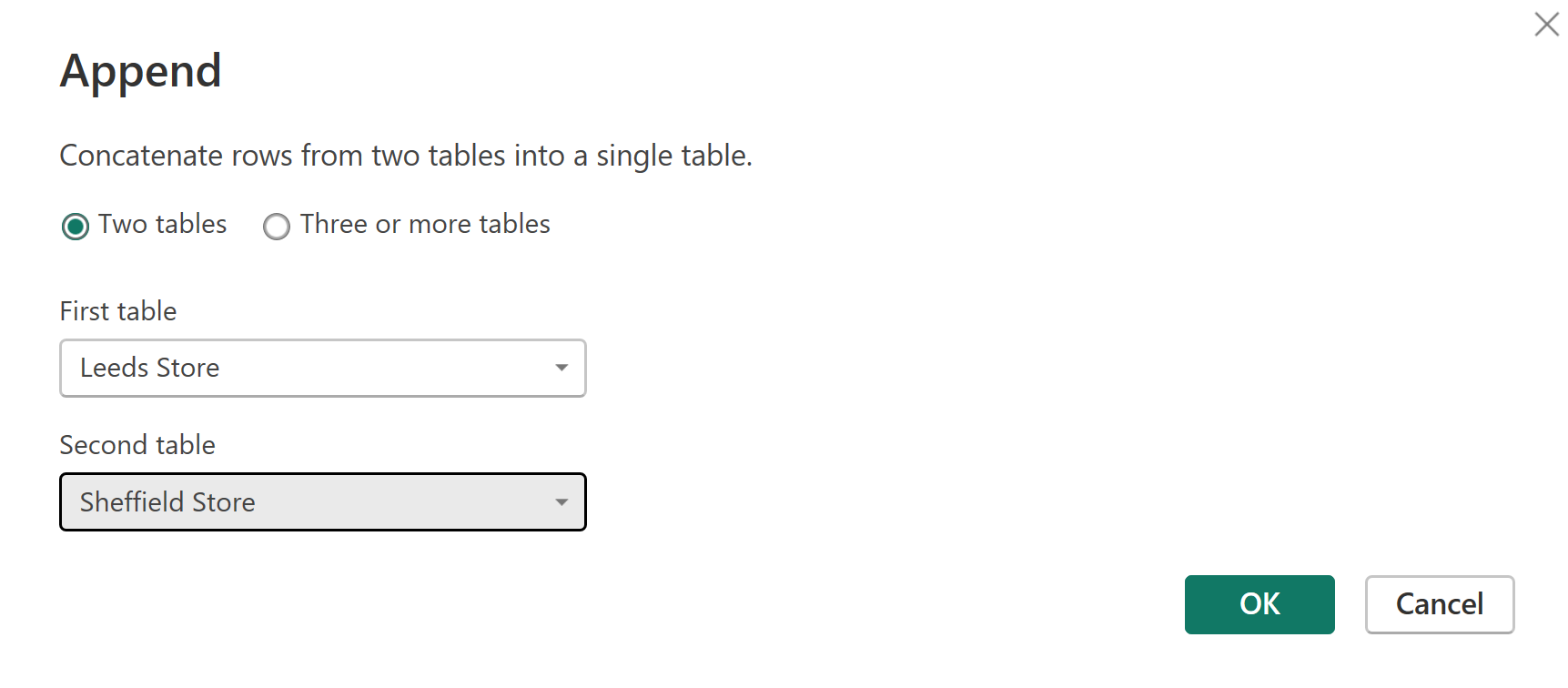This screenshot has width=1568, height=688.
Task: Click the "Concatenate rows" description sentence
Action: point(406,156)
